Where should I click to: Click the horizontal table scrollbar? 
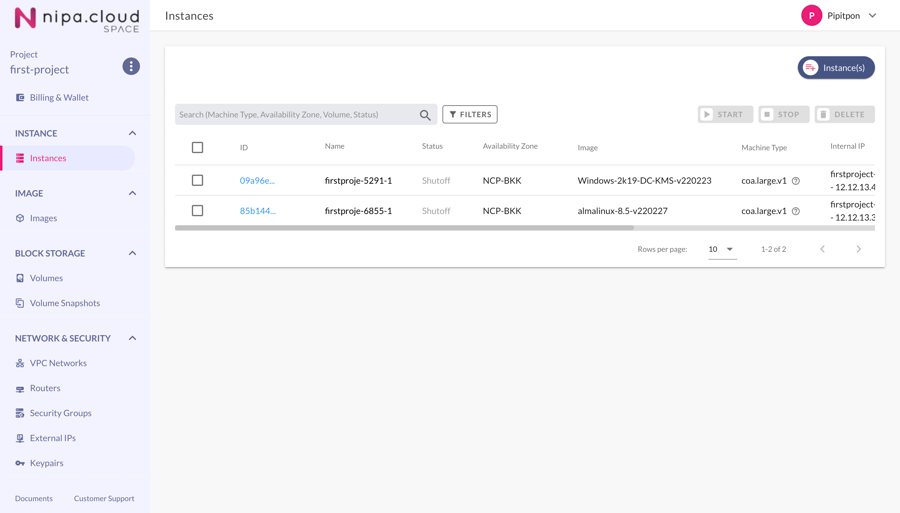pyautogui.click(x=404, y=228)
